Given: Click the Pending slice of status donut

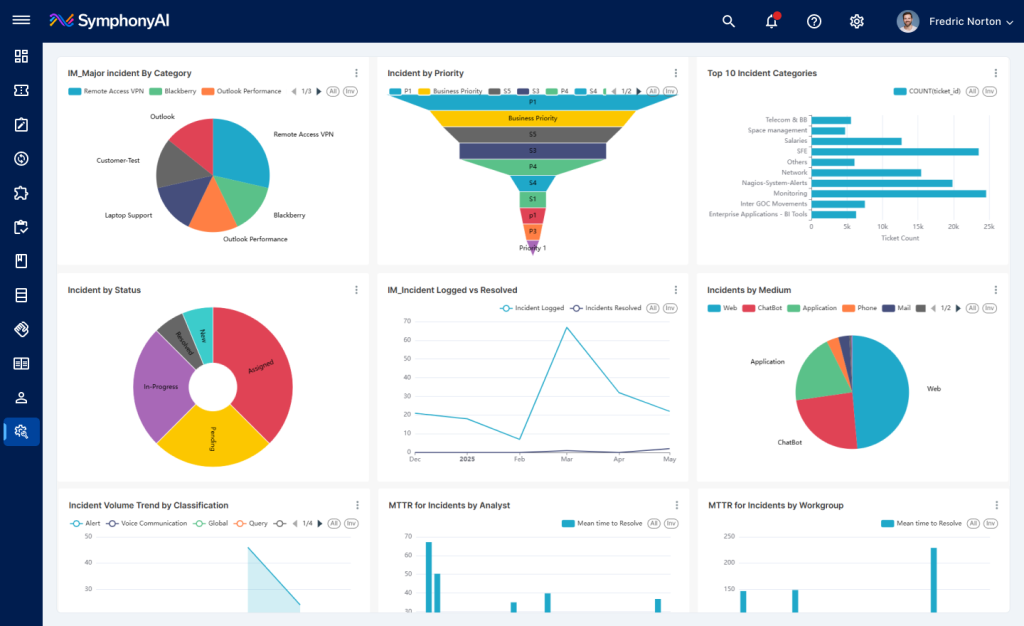Looking at the screenshot, I should pos(213,436).
